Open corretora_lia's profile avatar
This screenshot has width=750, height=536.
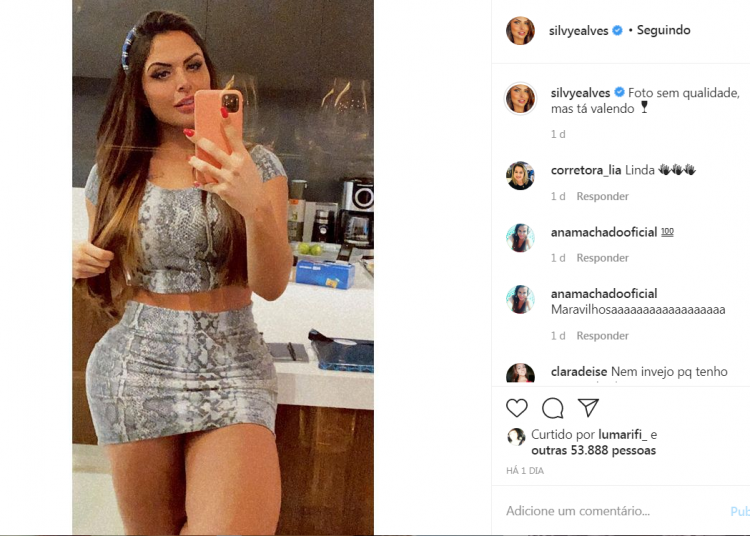(520, 175)
